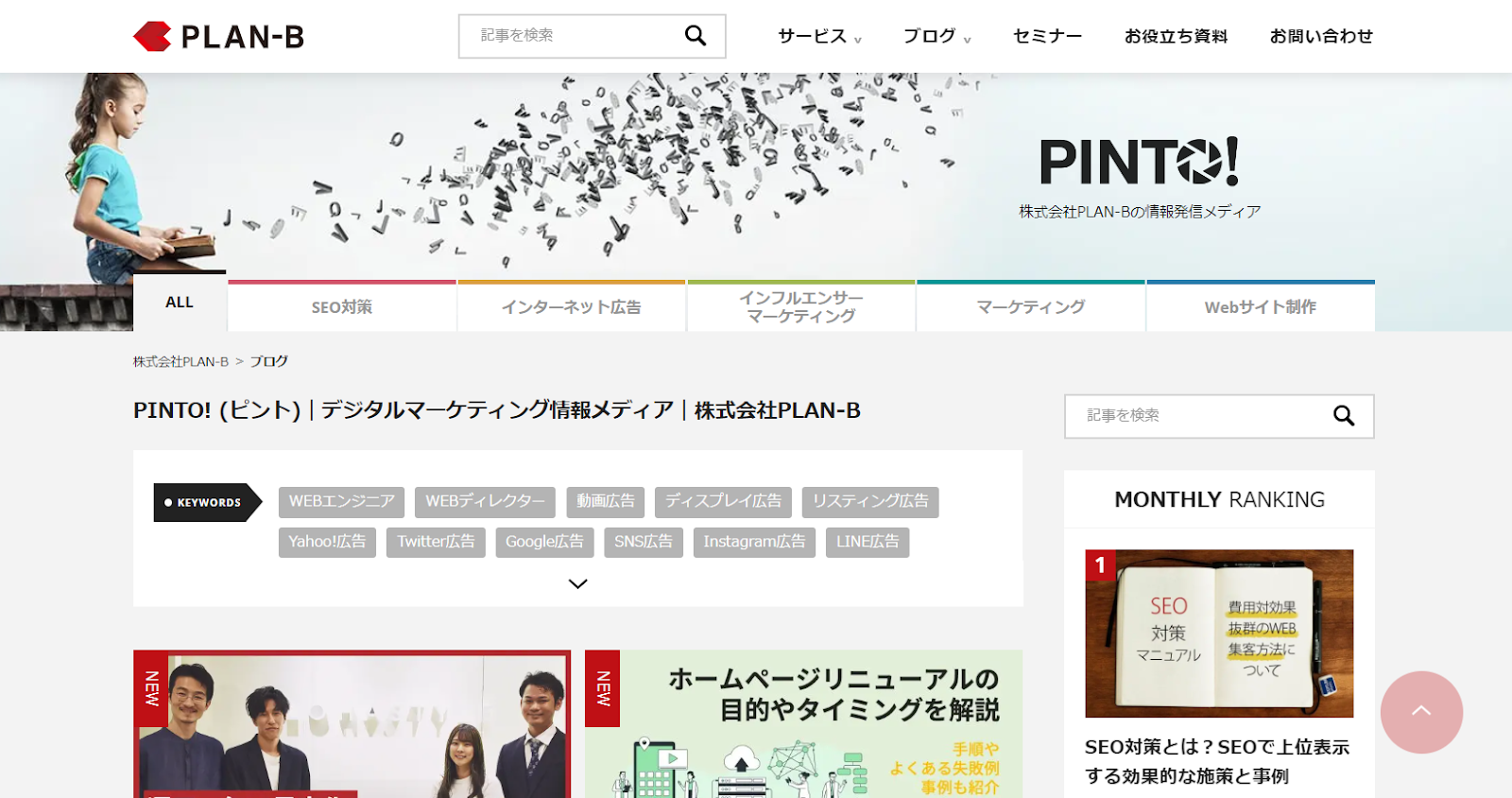The height and width of the screenshot is (798, 1512).
Task: Expand the ブログ dropdown menu
Action: 936,37
